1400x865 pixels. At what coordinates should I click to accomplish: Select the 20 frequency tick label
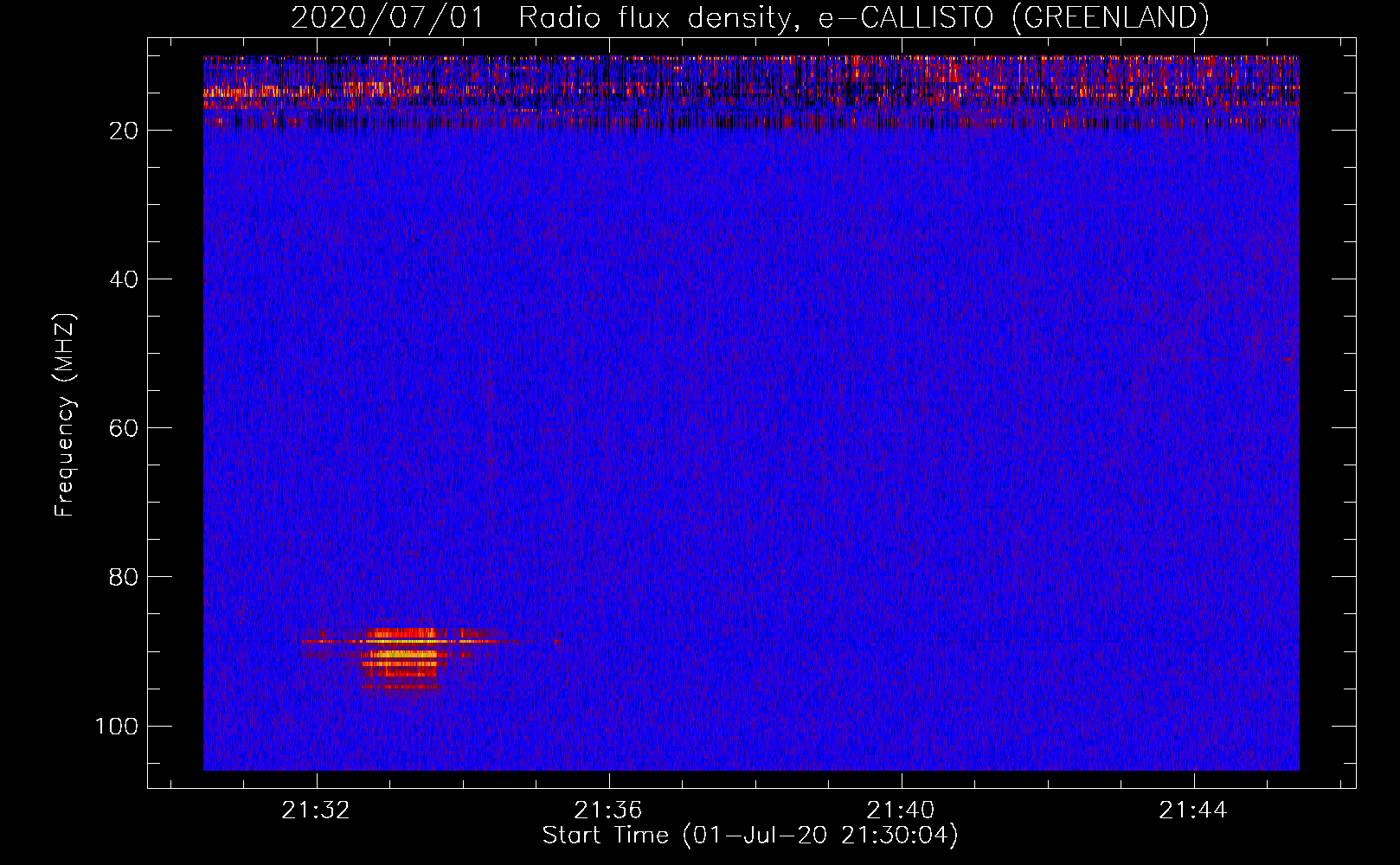[125, 131]
